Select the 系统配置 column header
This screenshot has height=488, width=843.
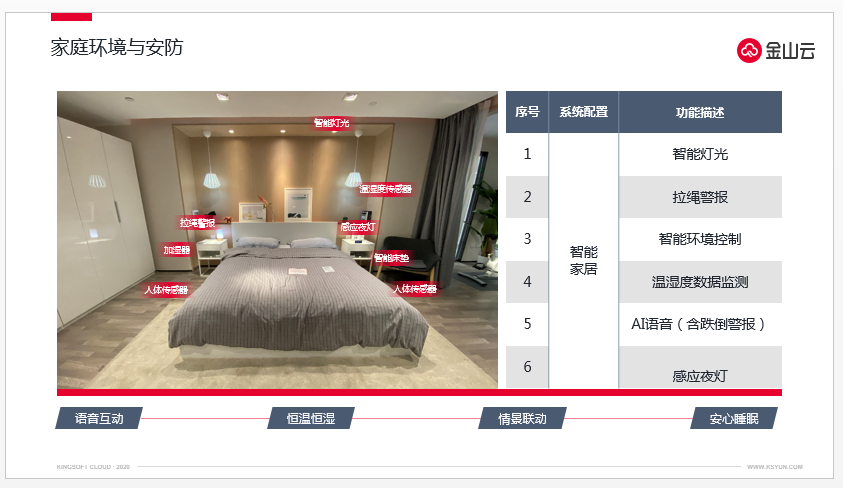point(583,112)
